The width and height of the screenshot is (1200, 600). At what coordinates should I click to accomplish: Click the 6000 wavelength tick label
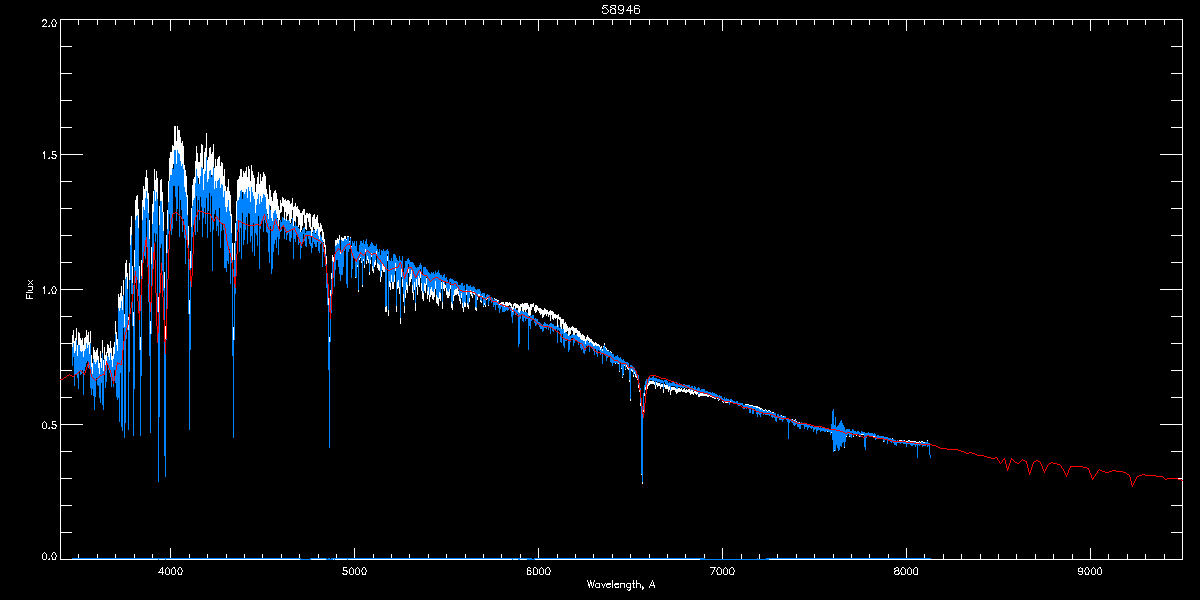538,572
